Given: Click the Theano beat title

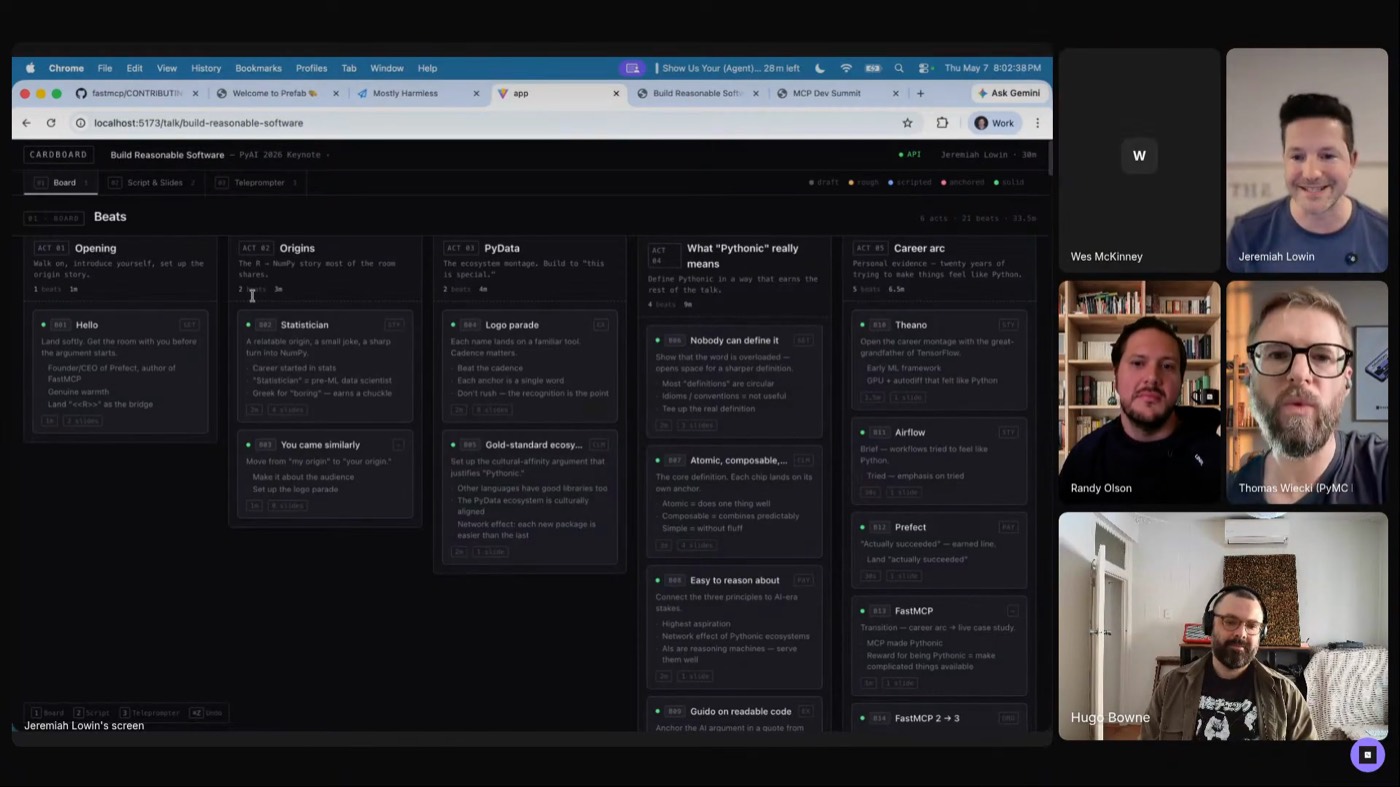Looking at the screenshot, I should (911, 325).
